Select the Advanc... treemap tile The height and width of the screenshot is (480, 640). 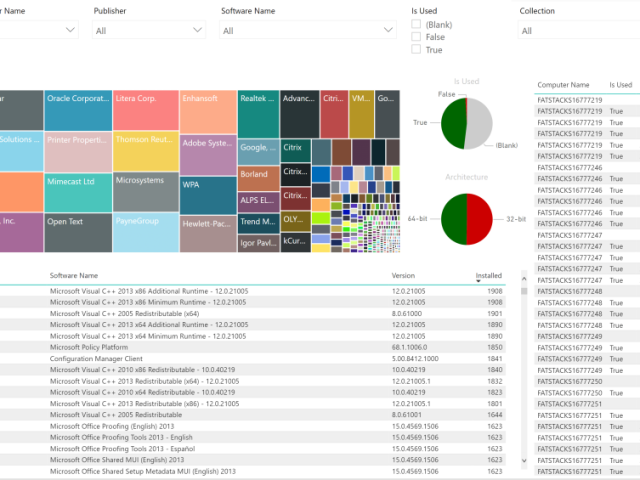[x=300, y=114]
